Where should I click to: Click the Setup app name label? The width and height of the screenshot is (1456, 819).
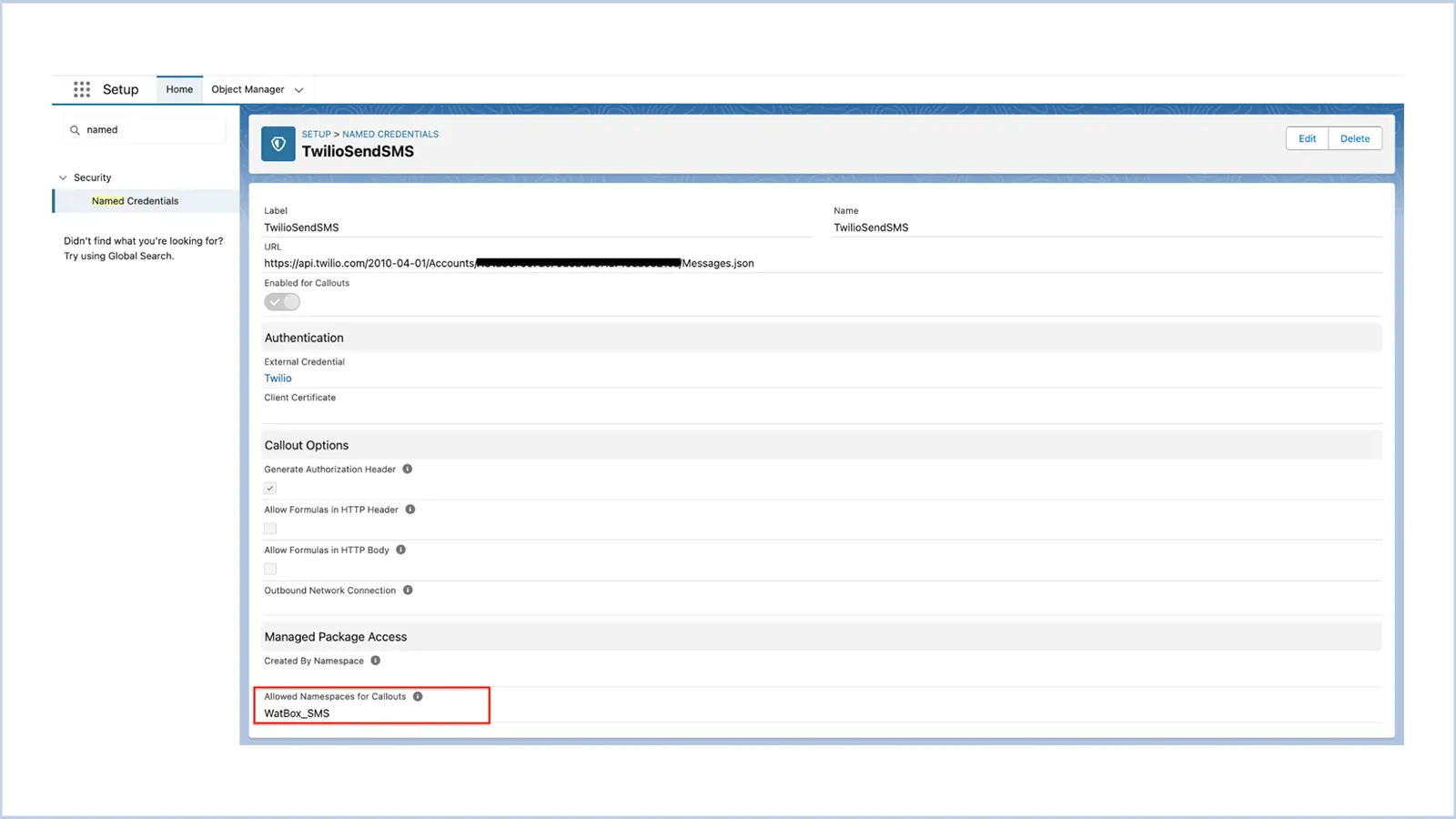tap(120, 89)
